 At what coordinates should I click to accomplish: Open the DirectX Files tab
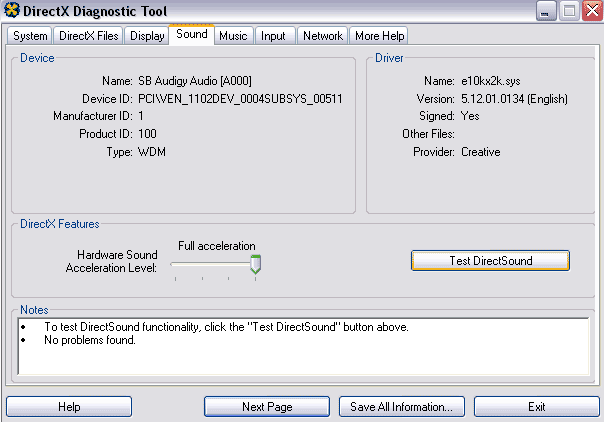click(x=88, y=36)
